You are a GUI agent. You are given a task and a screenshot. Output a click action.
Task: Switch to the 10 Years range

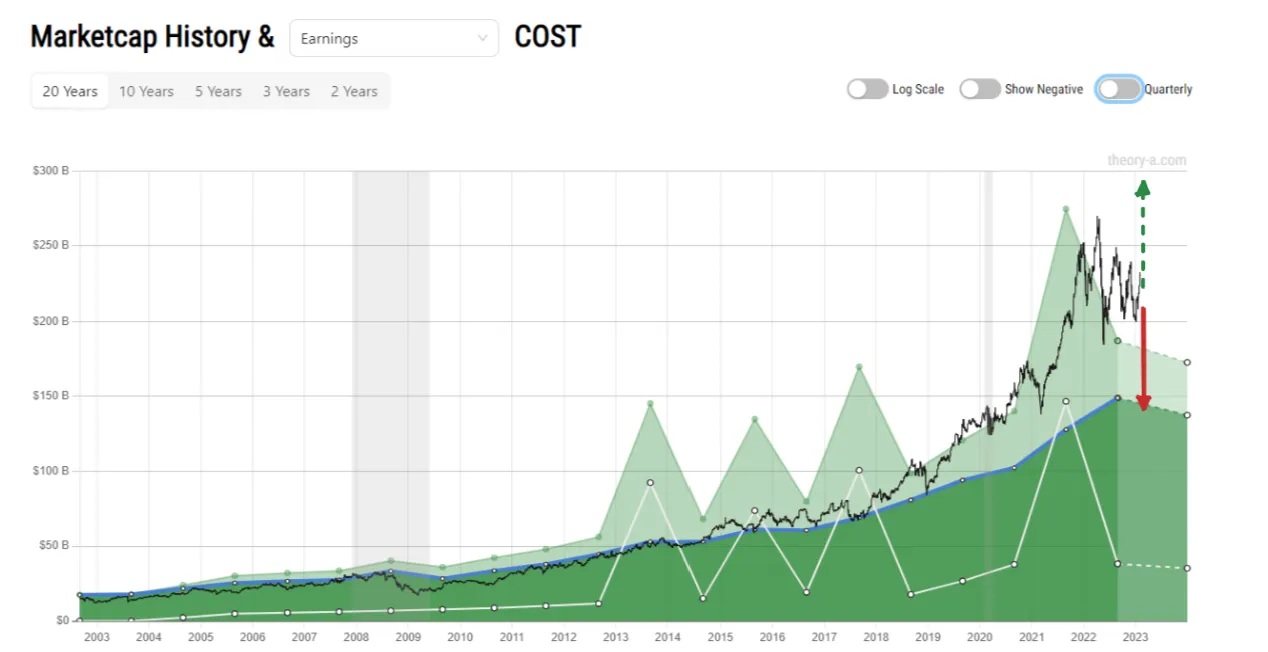click(x=146, y=91)
